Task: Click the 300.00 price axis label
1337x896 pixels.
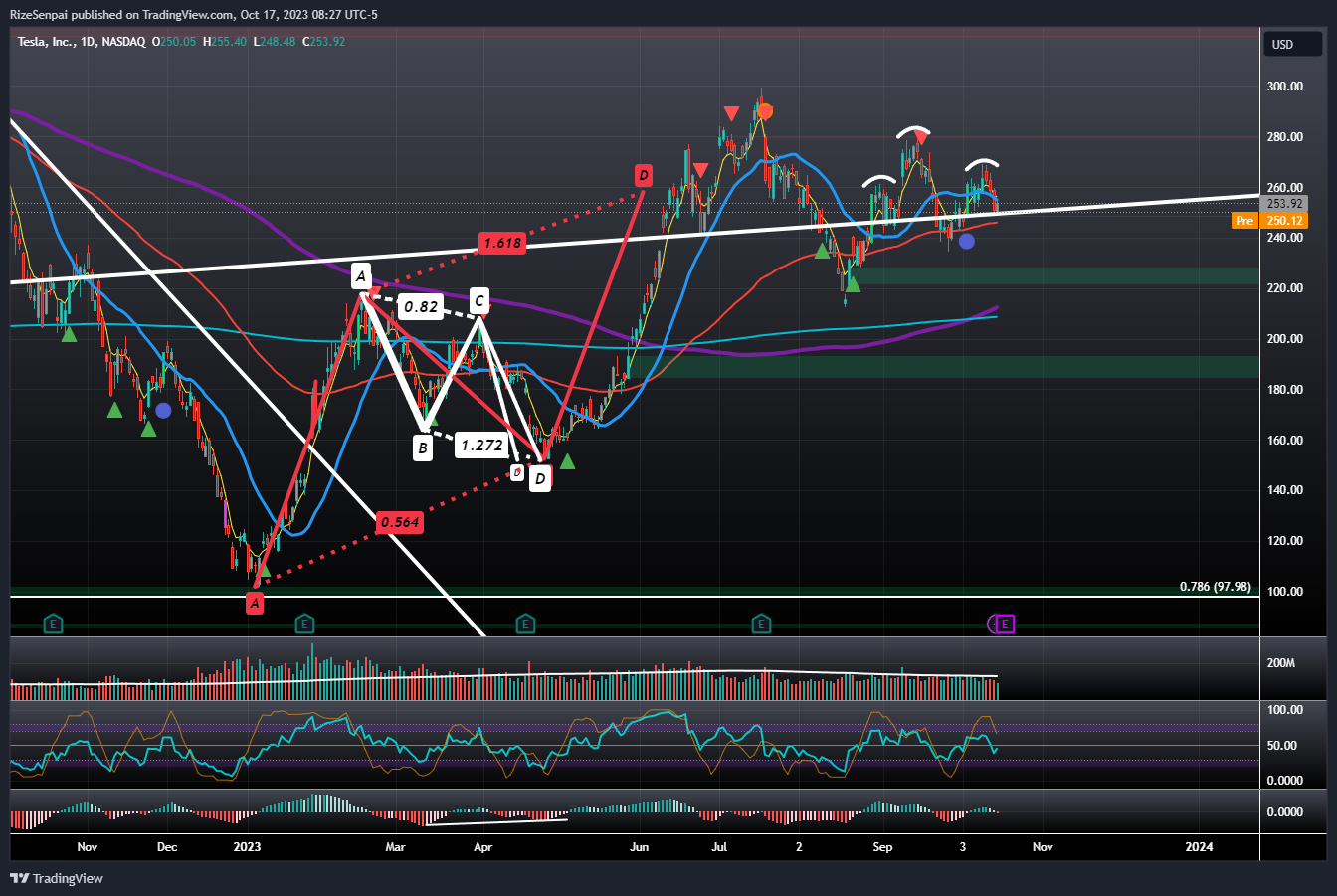Action: coord(1285,87)
